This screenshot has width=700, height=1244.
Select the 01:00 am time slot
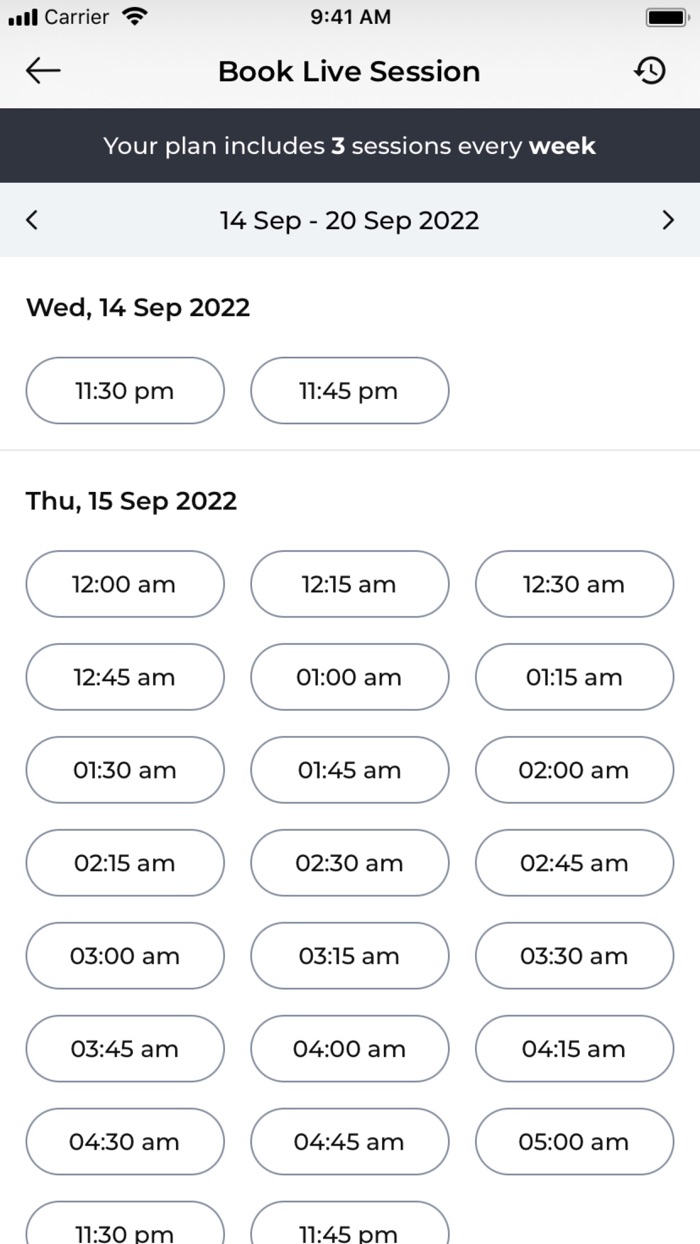pyautogui.click(x=349, y=677)
